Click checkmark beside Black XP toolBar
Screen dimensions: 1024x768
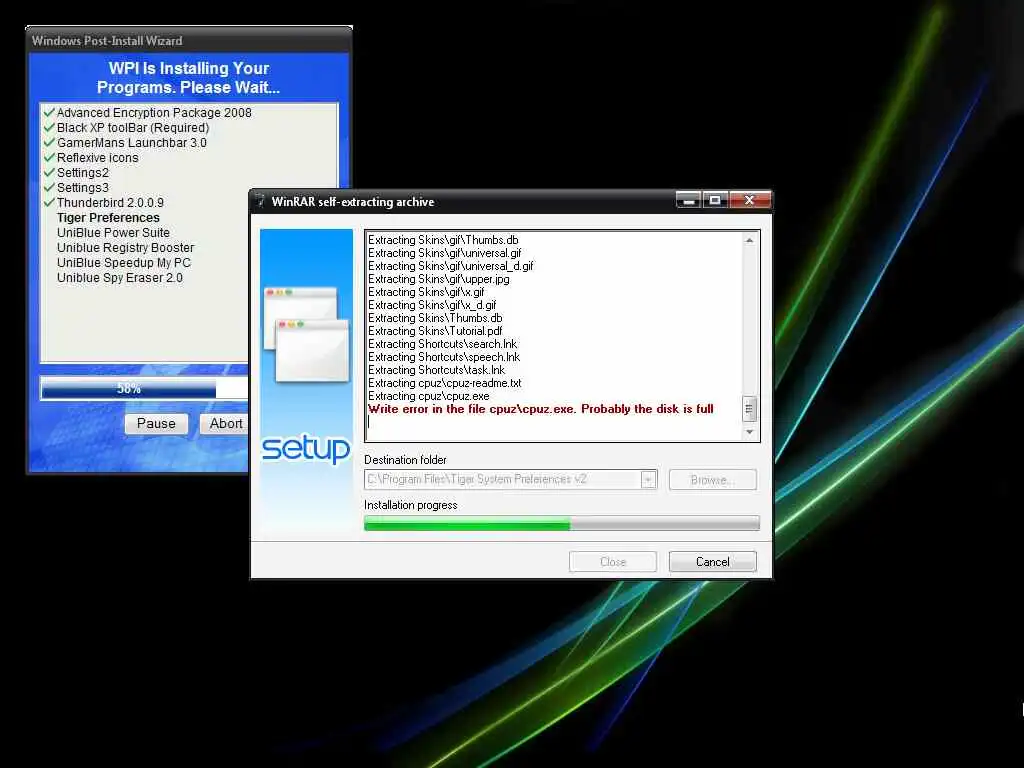coord(49,127)
